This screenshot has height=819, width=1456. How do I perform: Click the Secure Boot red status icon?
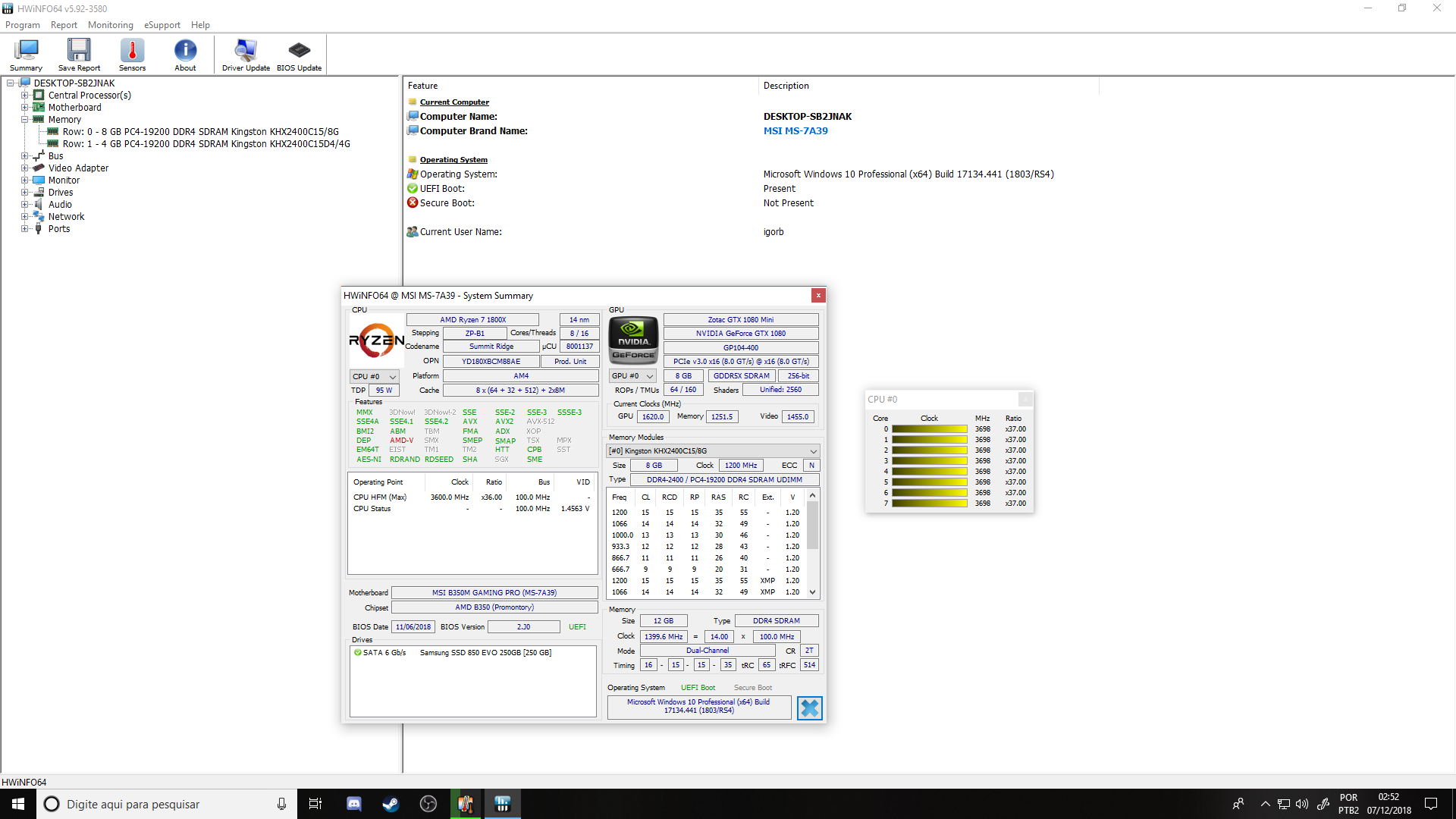413,202
